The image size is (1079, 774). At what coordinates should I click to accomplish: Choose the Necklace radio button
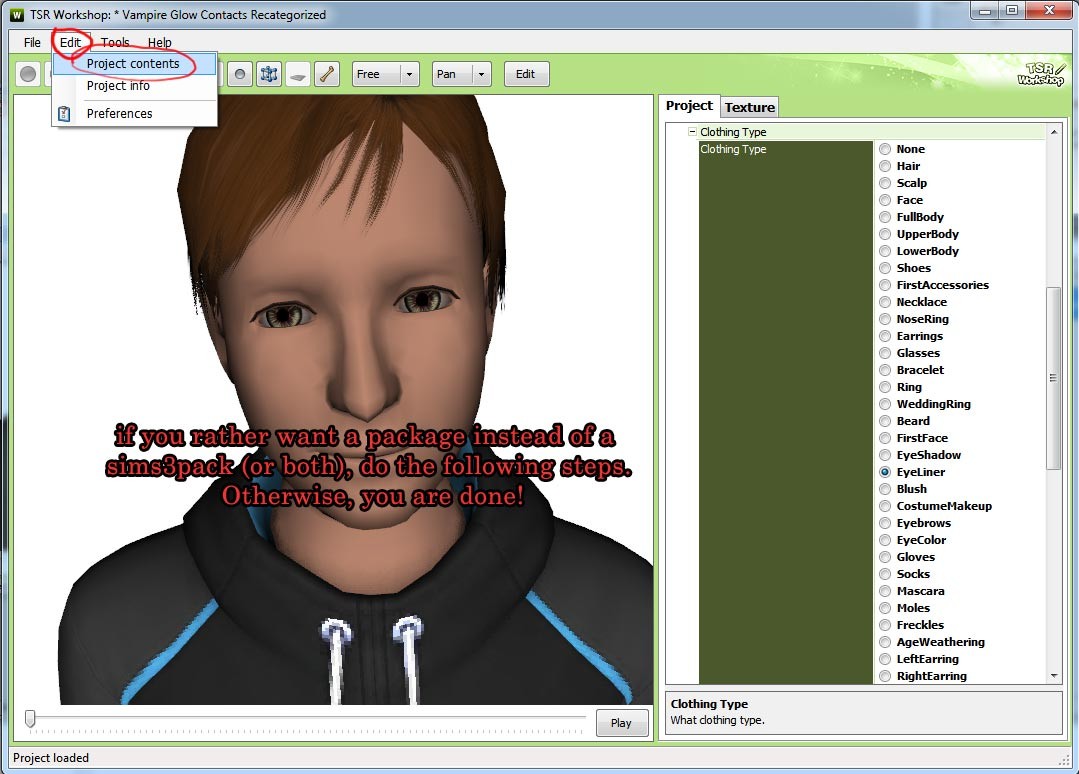click(x=885, y=302)
